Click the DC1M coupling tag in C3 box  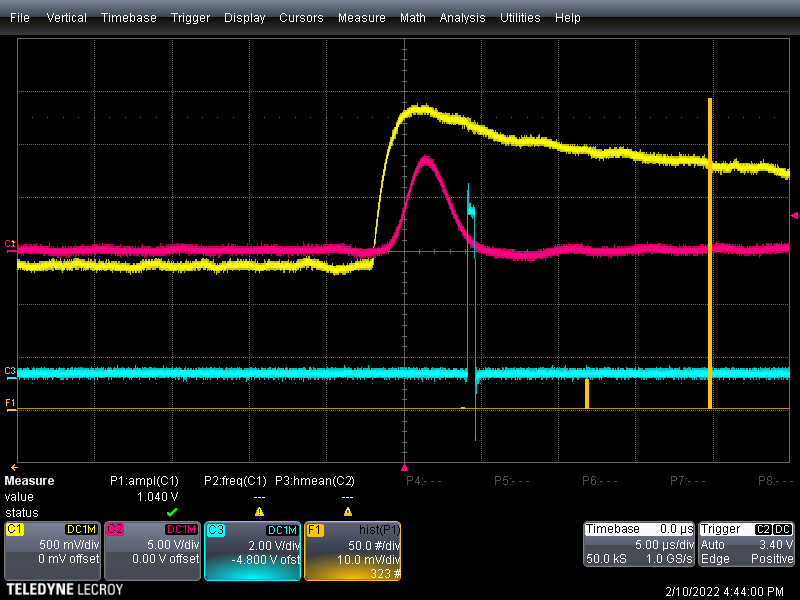tap(282, 530)
